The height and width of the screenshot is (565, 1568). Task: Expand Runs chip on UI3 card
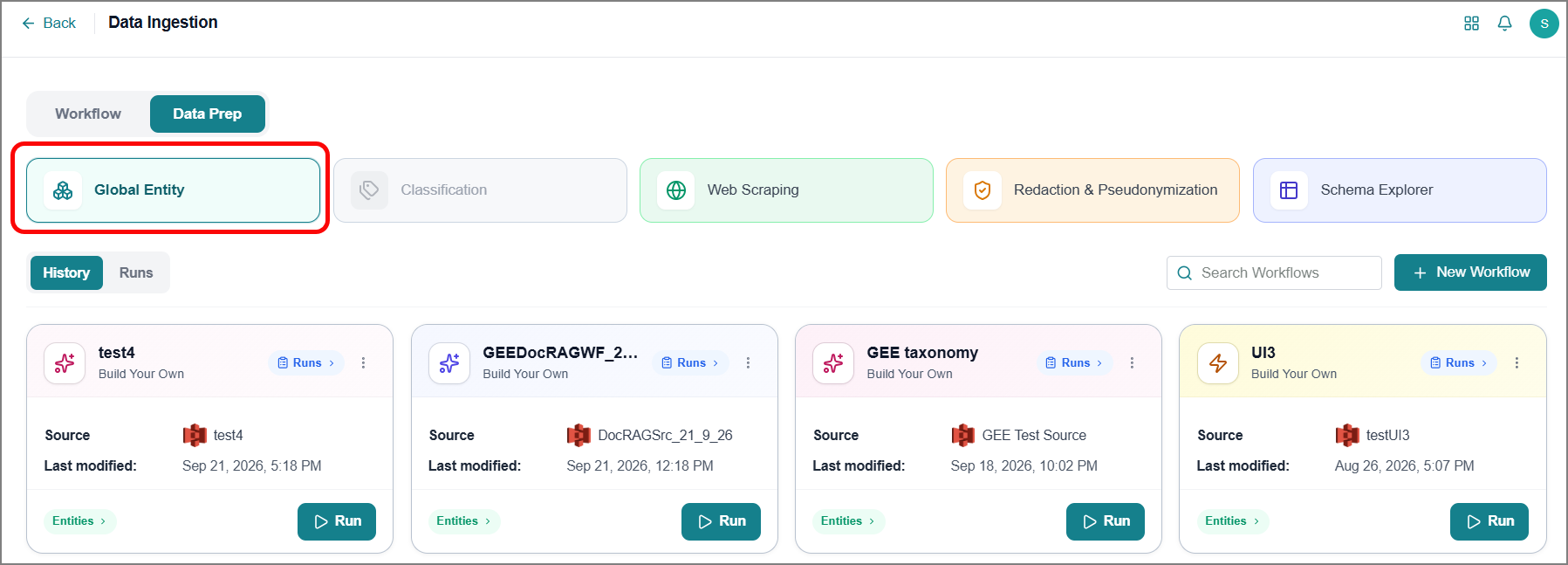coord(1459,362)
